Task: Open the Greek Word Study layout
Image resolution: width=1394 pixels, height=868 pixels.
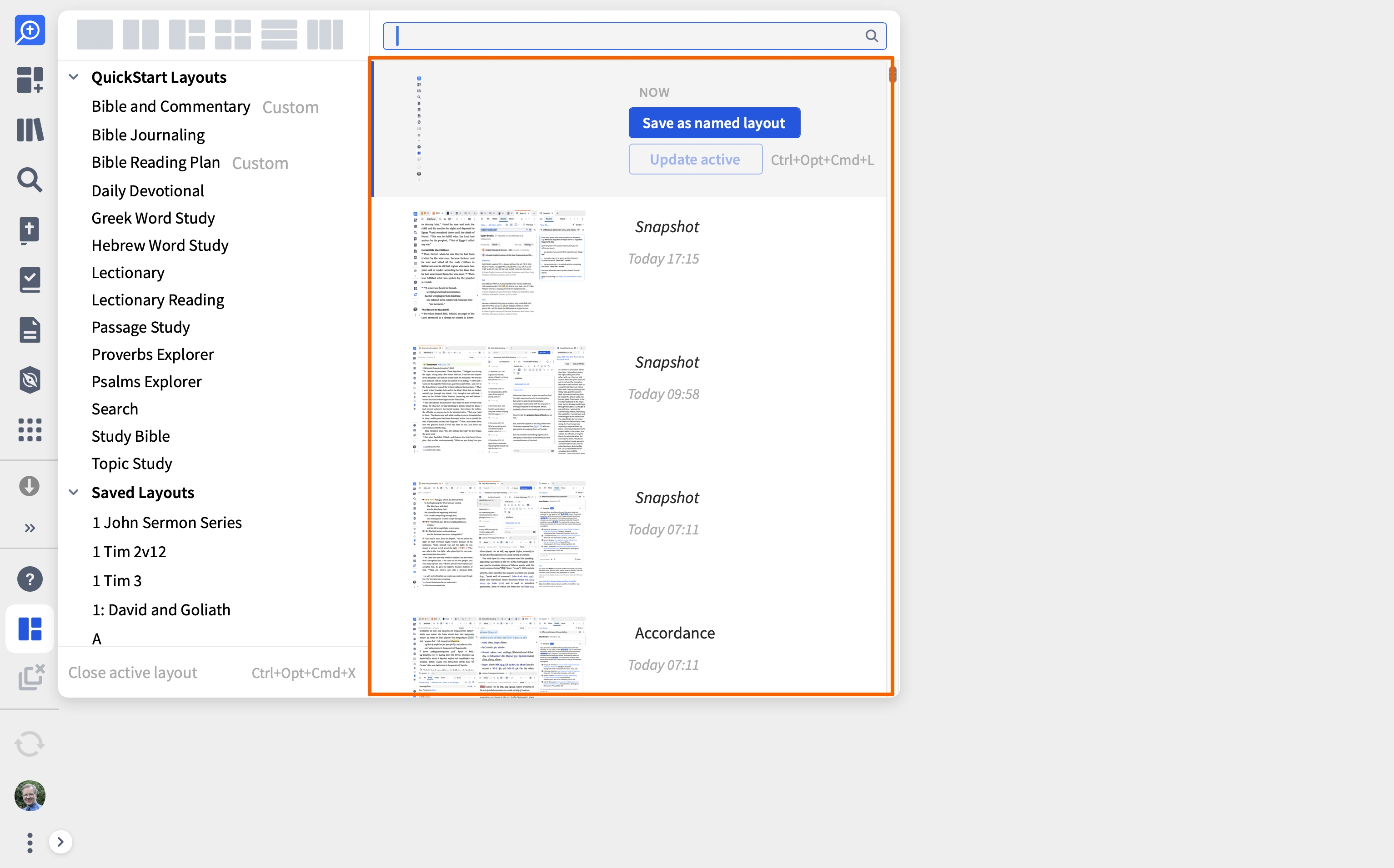Action: click(x=153, y=218)
